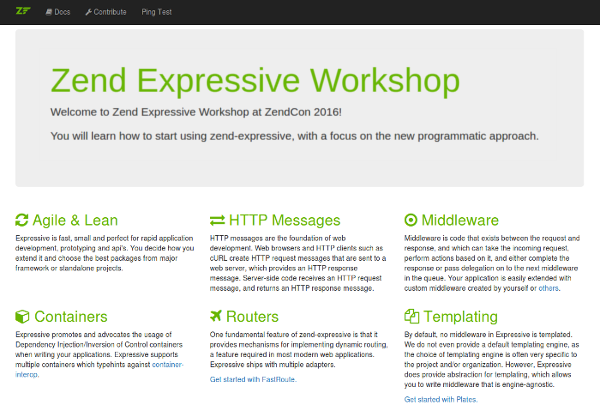Click the ZF logo in navbar
600x417 pixels.
(23, 11)
